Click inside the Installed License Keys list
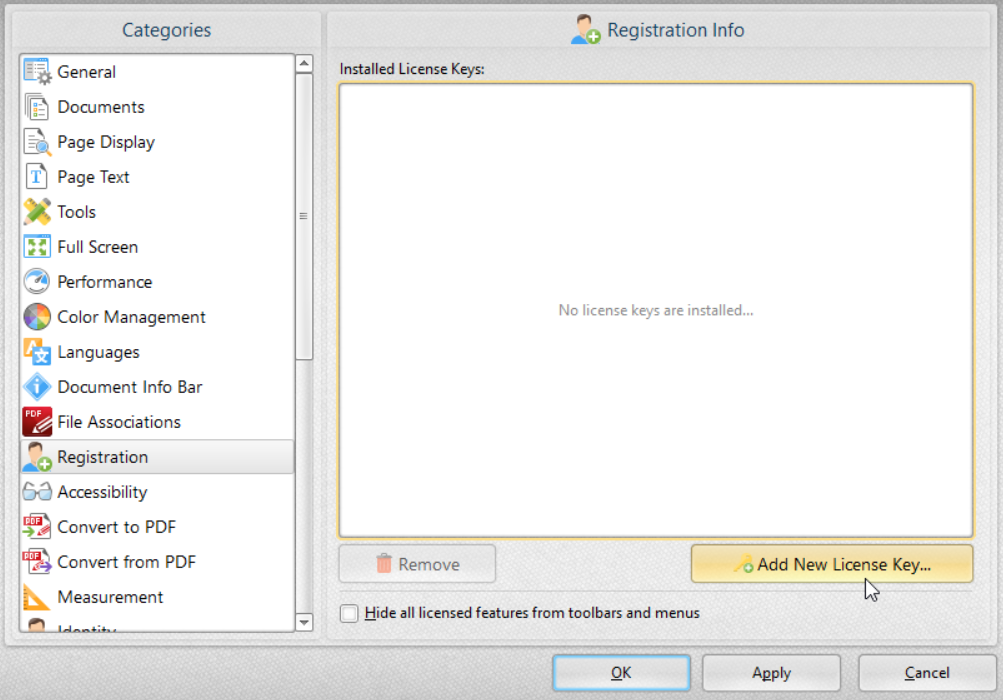 pyautogui.click(x=656, y=310)
